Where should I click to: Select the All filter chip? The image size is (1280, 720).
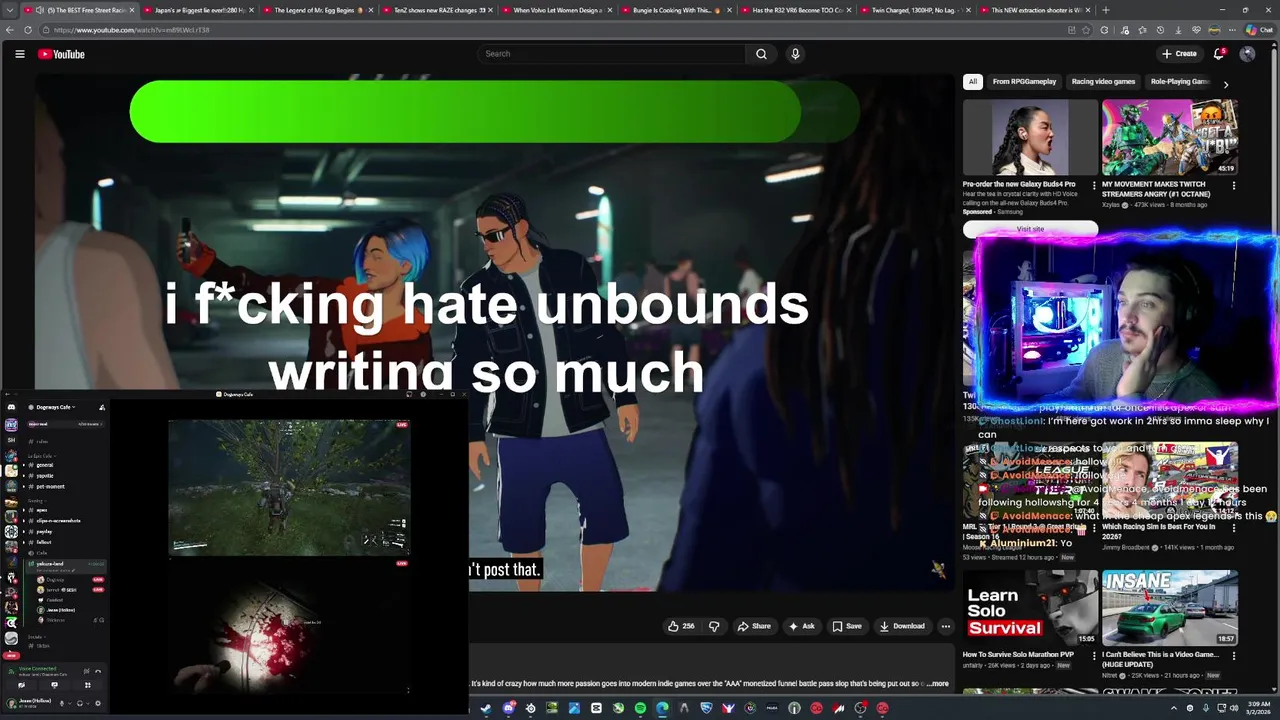(x=972, y=82)
